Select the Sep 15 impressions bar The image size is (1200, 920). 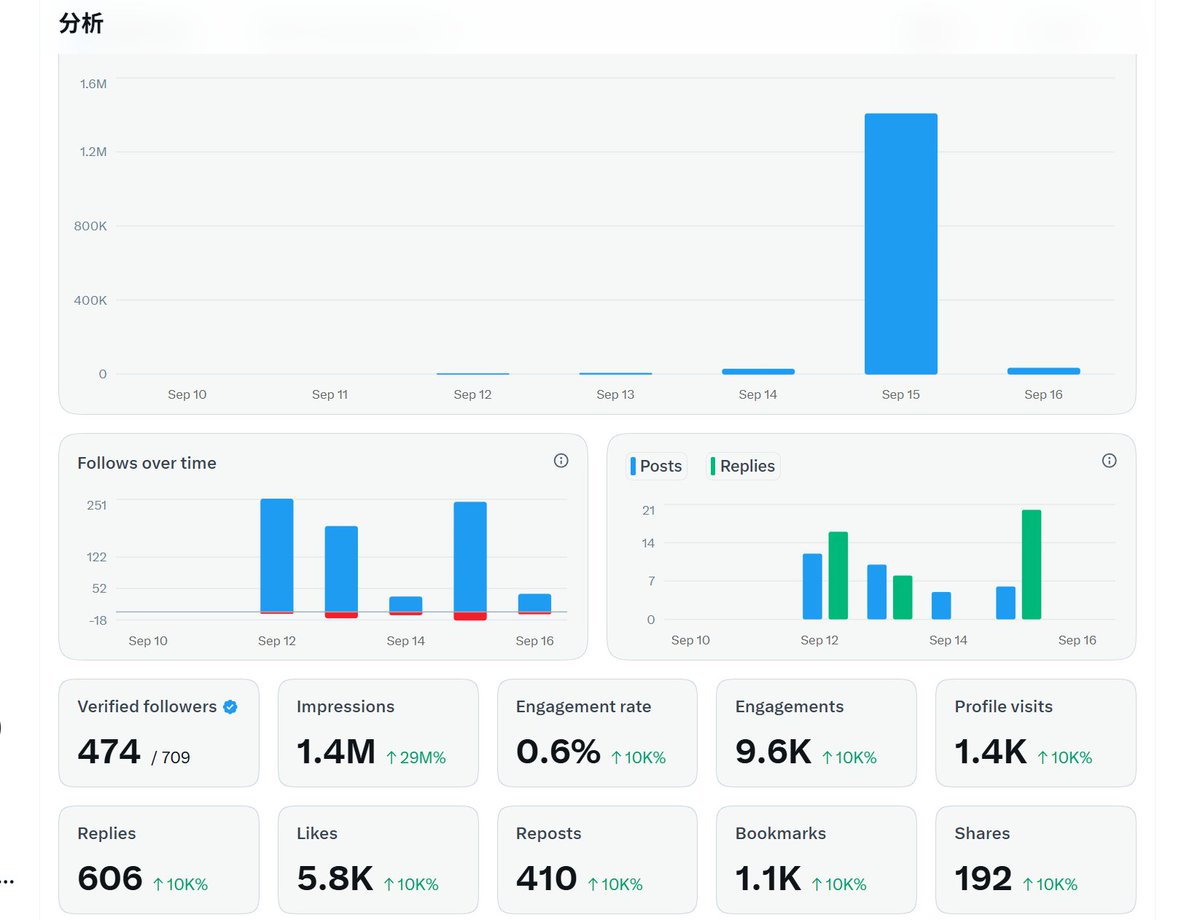coord(901,244)
